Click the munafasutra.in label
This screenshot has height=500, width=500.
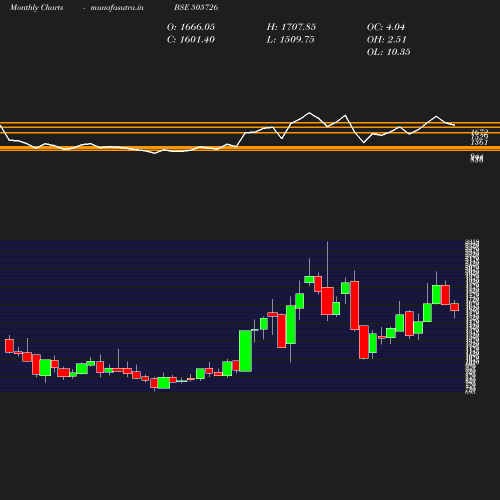tap(117, 7)
